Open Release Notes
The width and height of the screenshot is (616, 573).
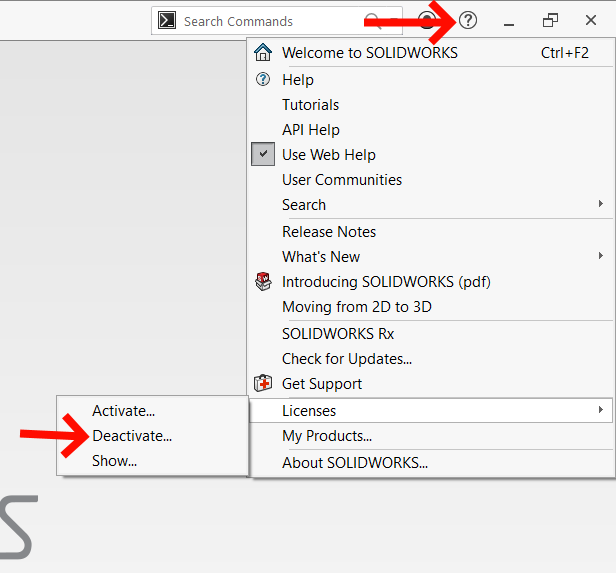[x=329, y=232]
